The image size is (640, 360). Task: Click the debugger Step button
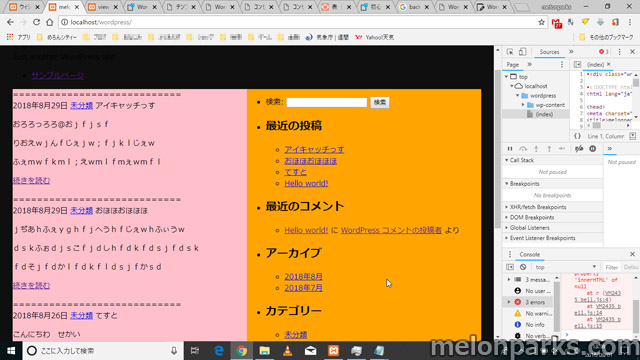point(562,149)
